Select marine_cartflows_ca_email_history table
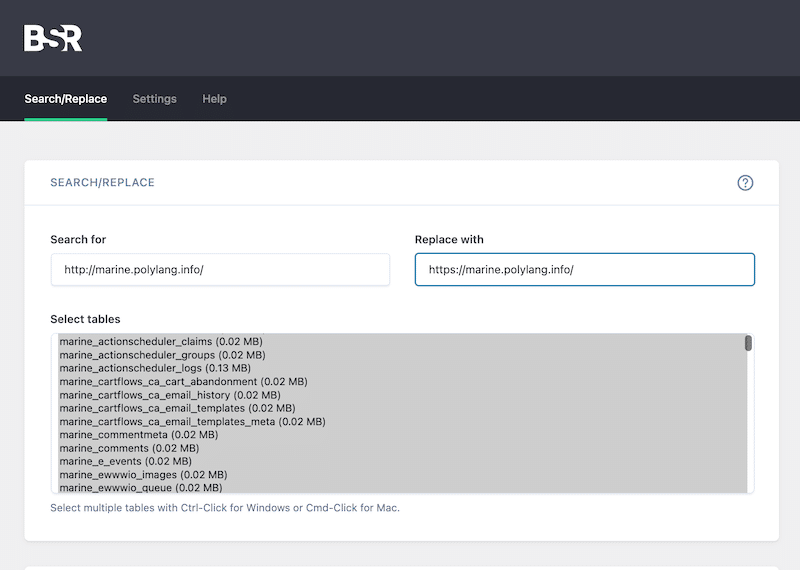The image size is (800, 570). tap(403, 395)
